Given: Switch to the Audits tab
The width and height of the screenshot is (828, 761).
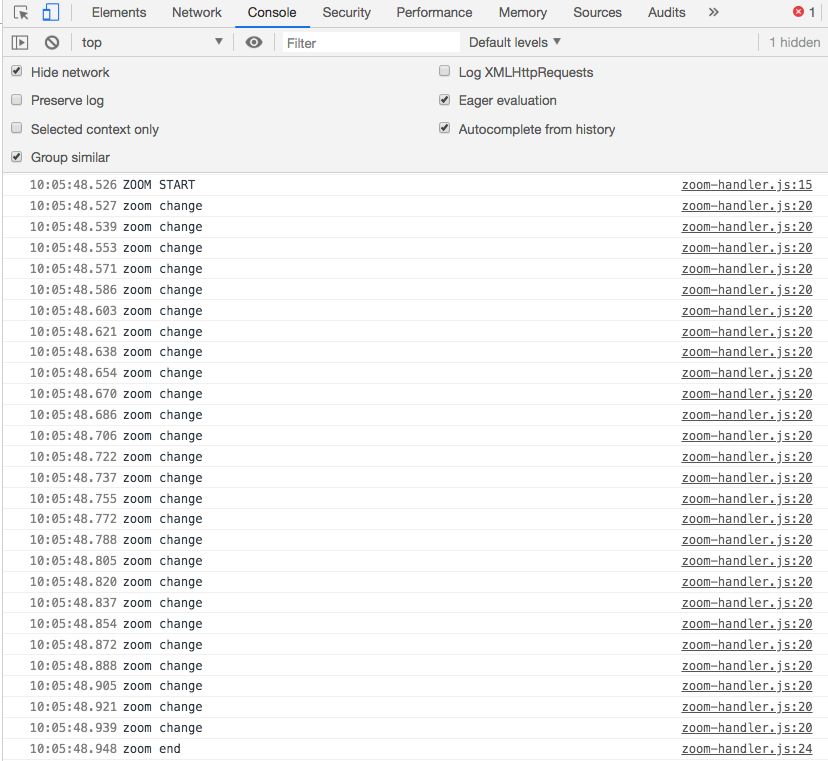Looking at the screenshot, I should tap(666, 12).
